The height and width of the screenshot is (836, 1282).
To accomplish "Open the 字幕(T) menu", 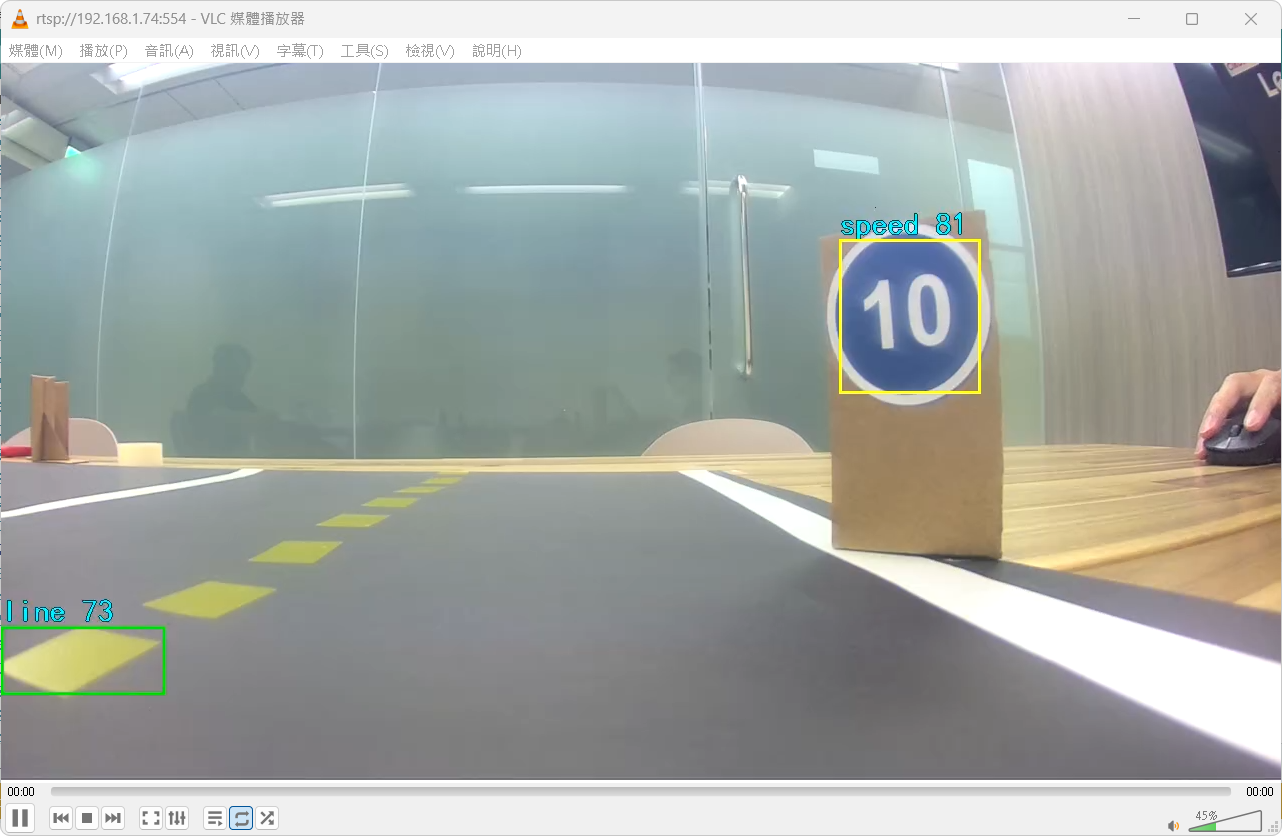I will click(300, 51).
